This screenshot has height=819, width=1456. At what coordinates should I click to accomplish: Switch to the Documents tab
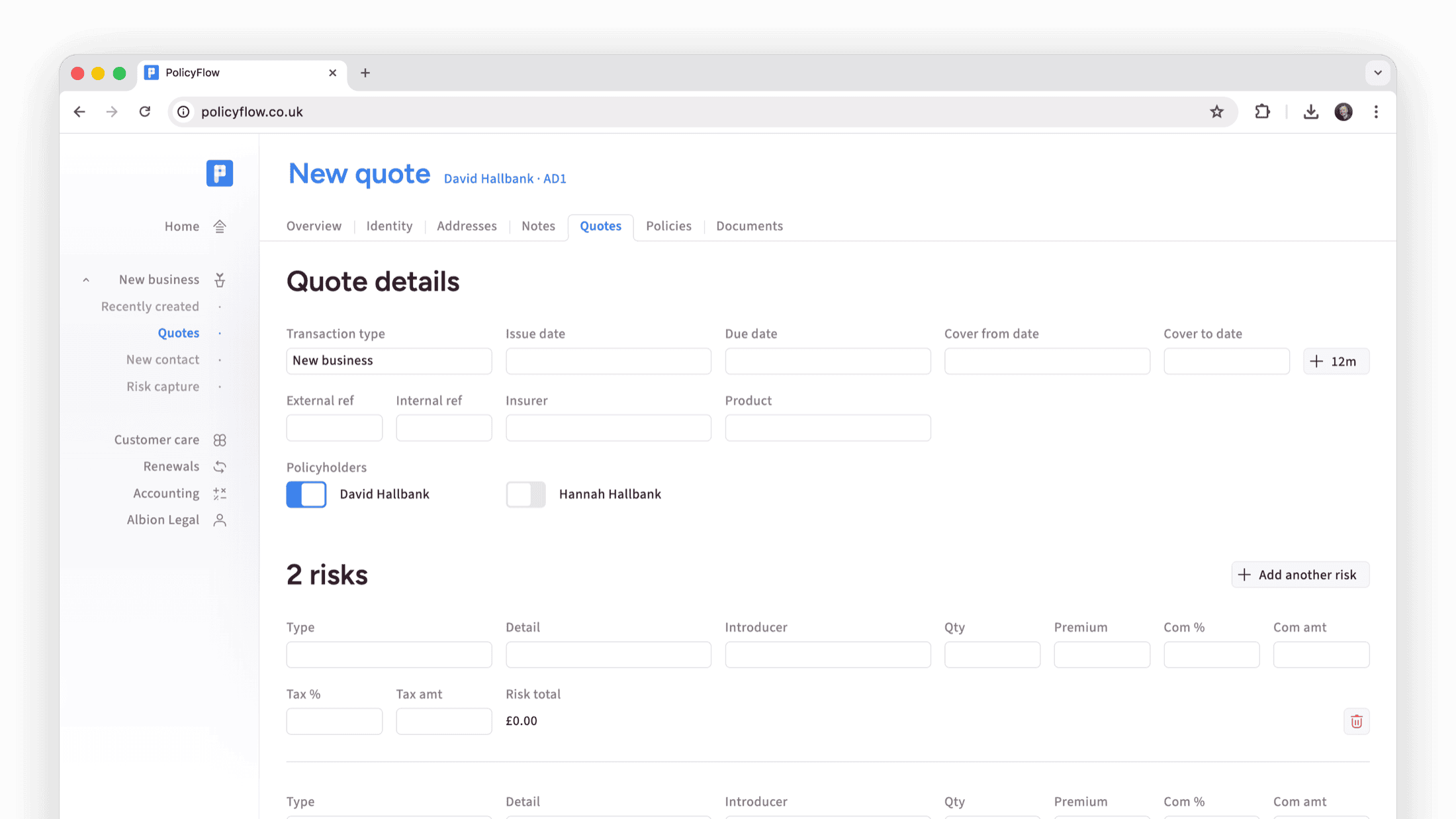(x=749, y=226)
